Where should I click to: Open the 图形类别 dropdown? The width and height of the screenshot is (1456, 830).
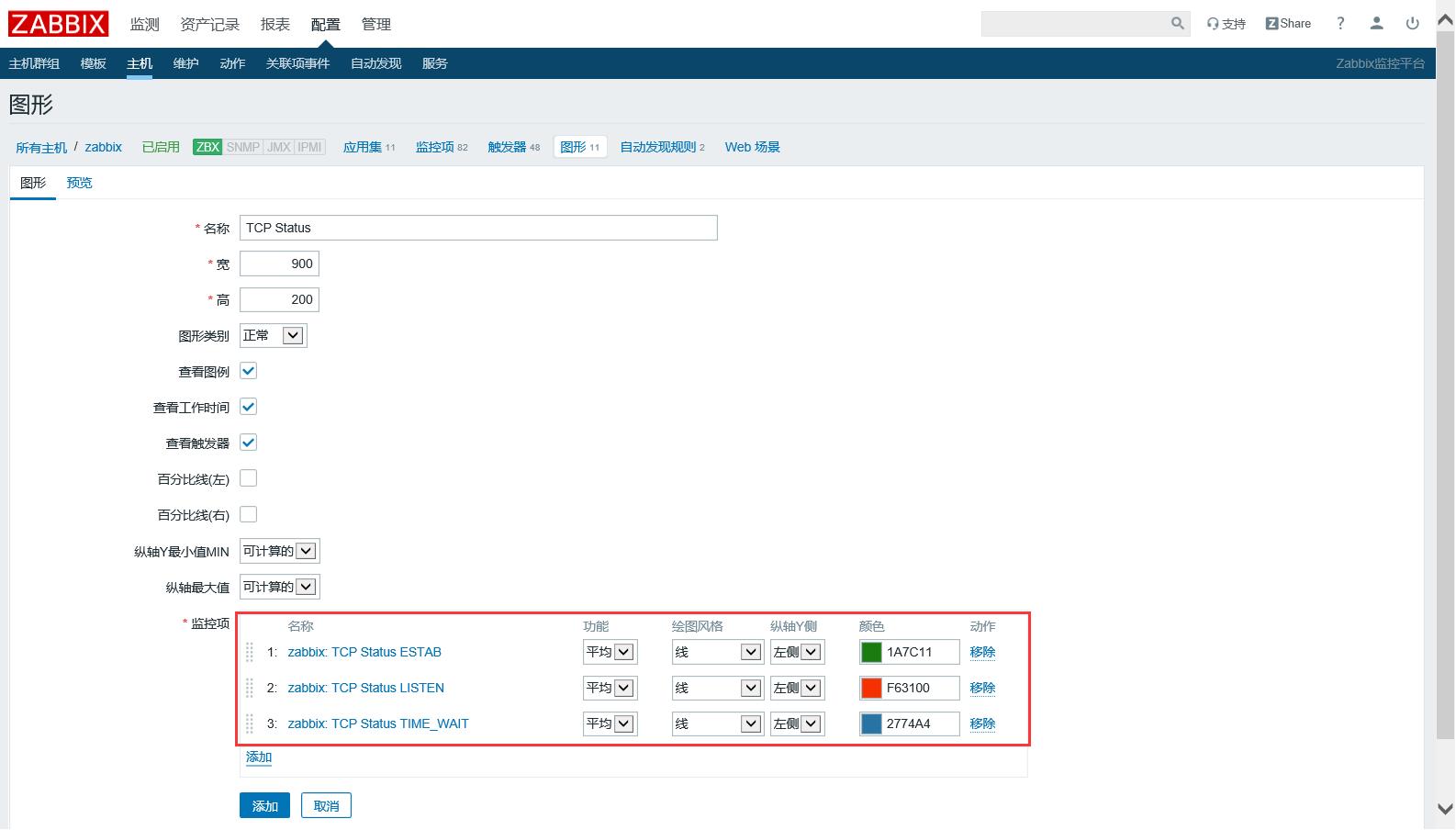click(x=273, y=335)
